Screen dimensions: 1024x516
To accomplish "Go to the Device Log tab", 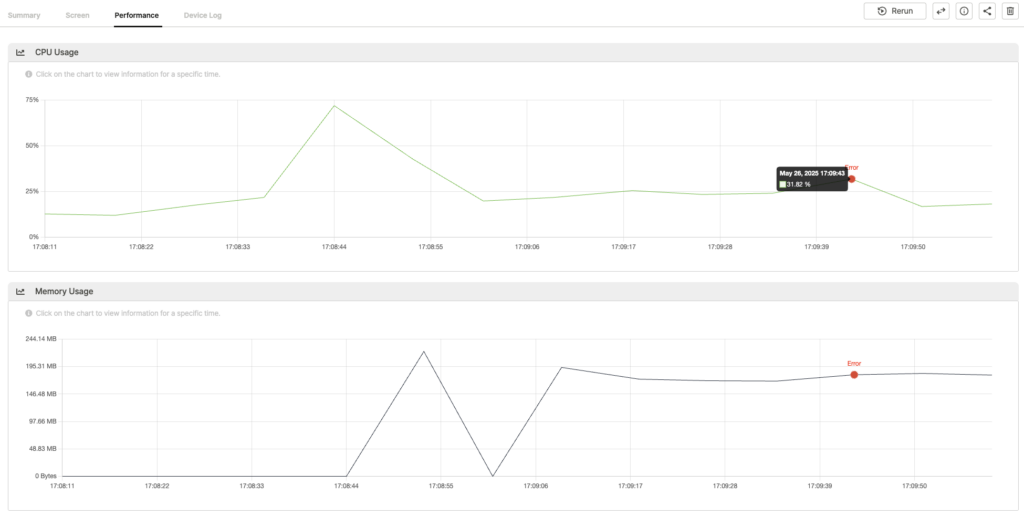I will pos(203,16).
